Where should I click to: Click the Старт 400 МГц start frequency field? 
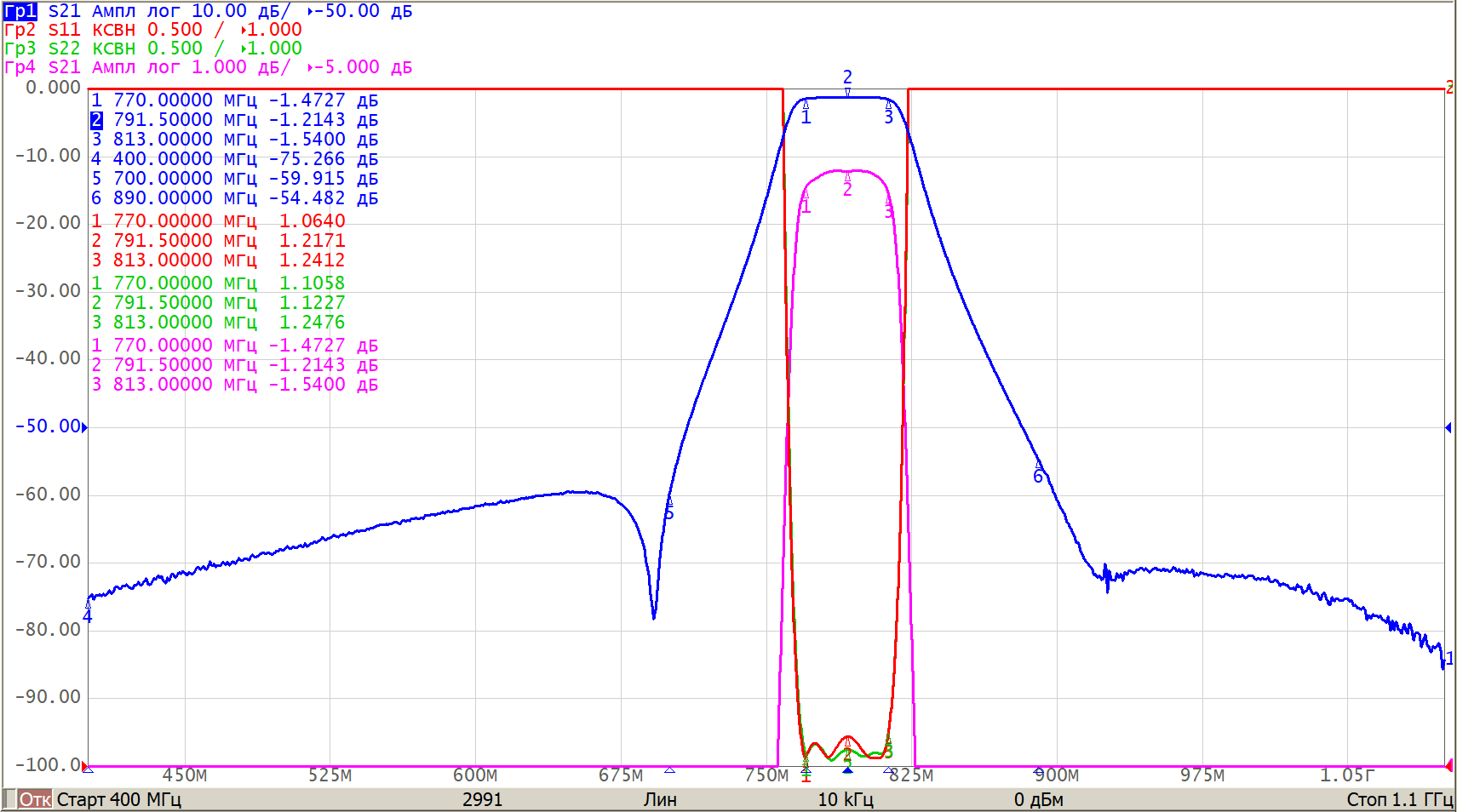click(x=119, y=800)
